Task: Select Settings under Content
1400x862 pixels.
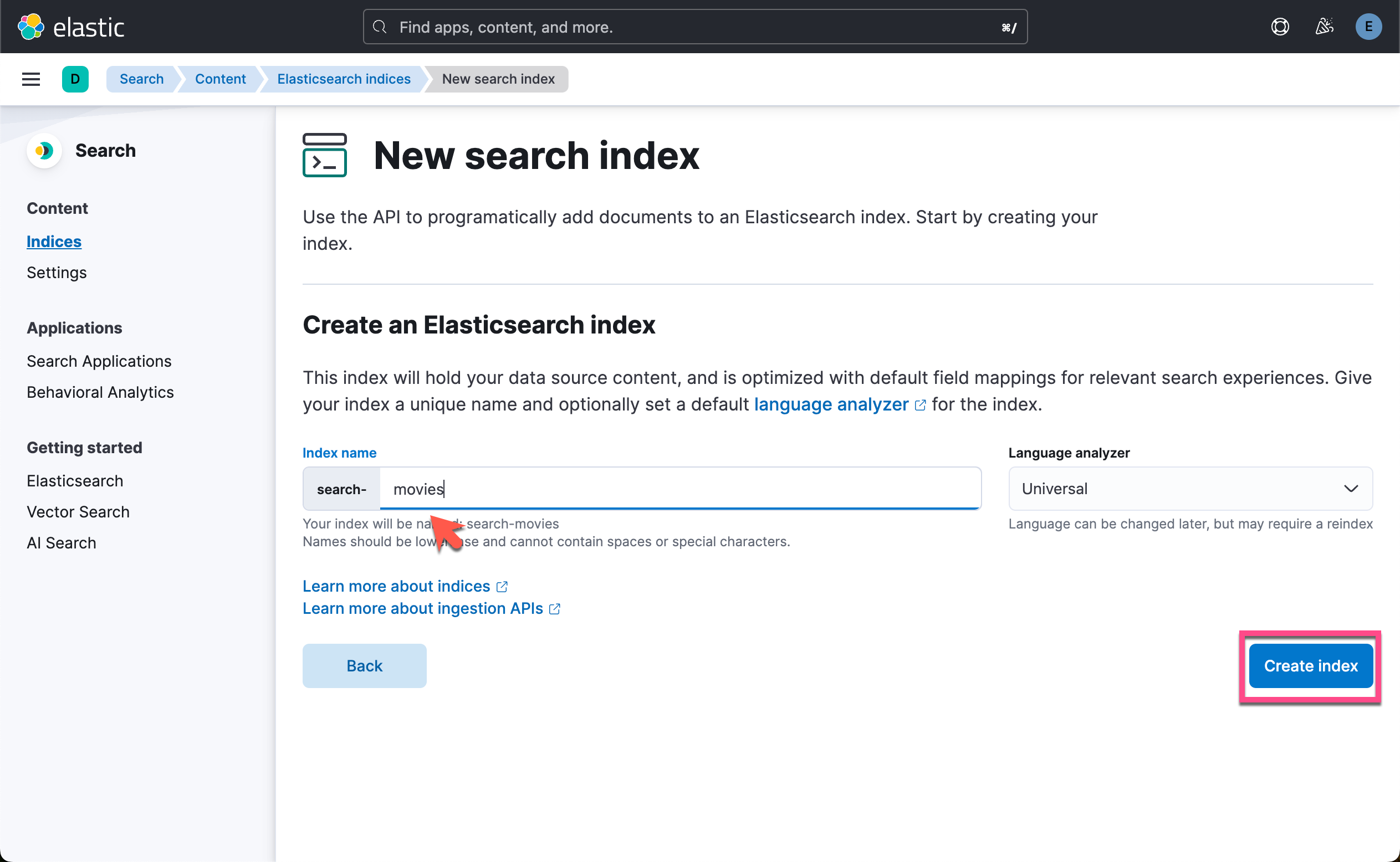Action: 57,273
